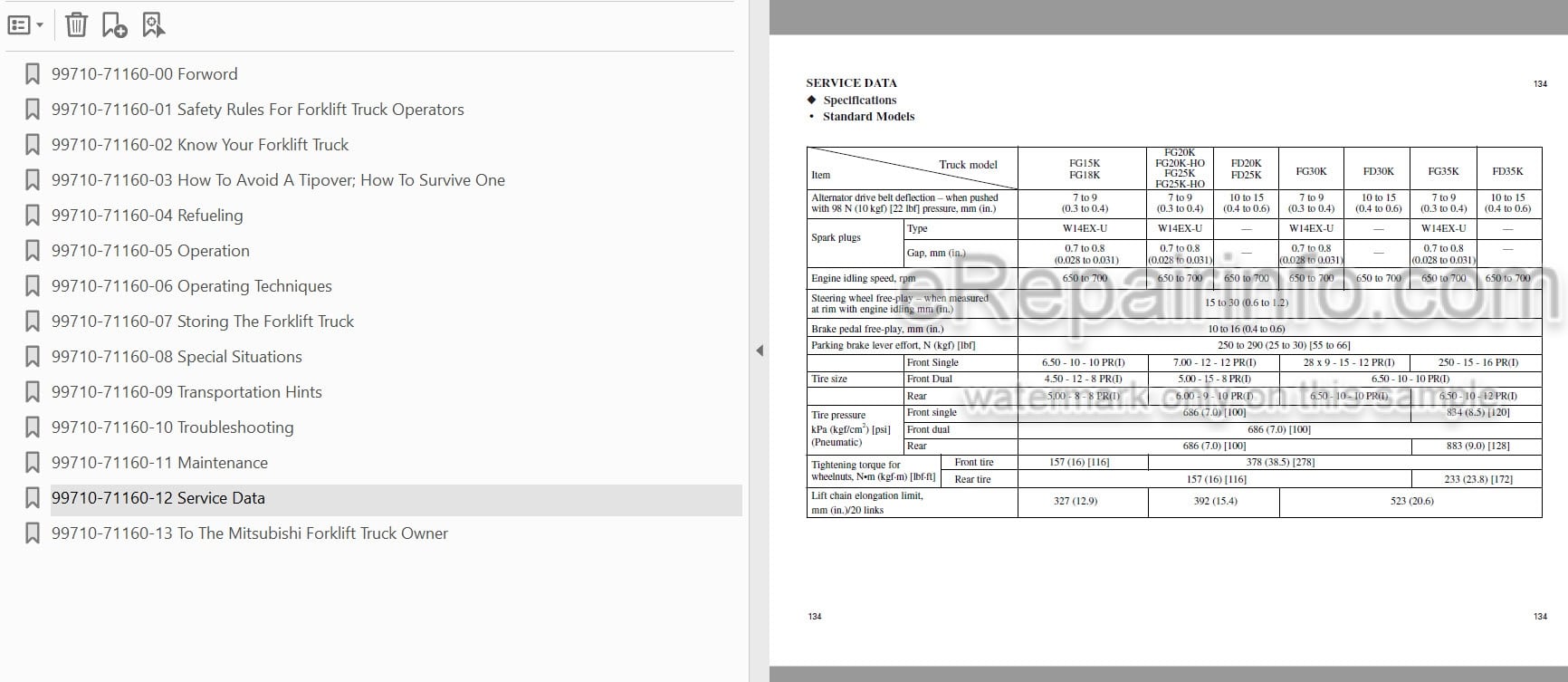The height and width of the screenshot is (682, 1568).
Task: Click bookmark icon beside Troubleshooting
Action: (33, 427)
